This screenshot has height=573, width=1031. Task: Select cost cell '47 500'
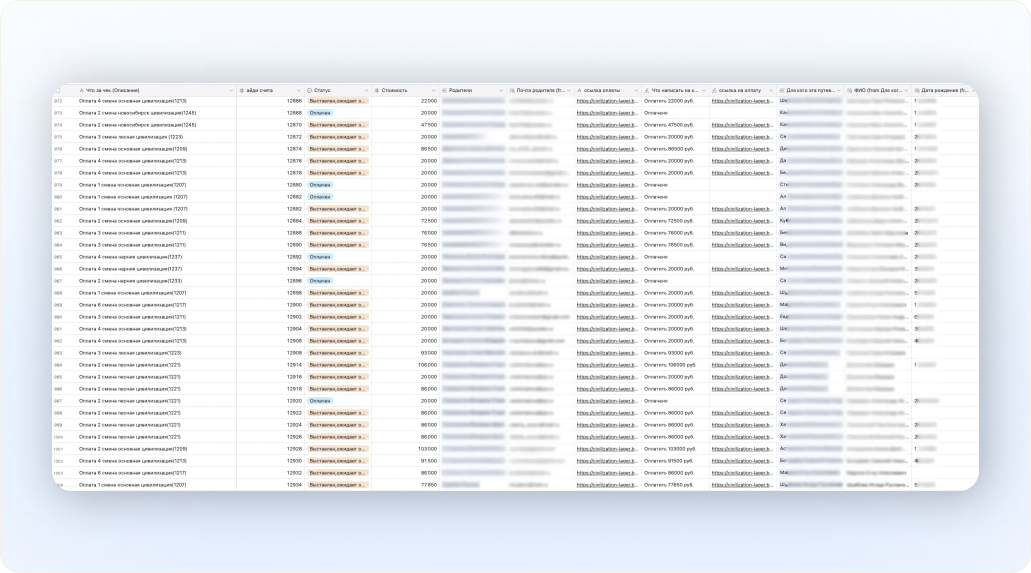429,125
